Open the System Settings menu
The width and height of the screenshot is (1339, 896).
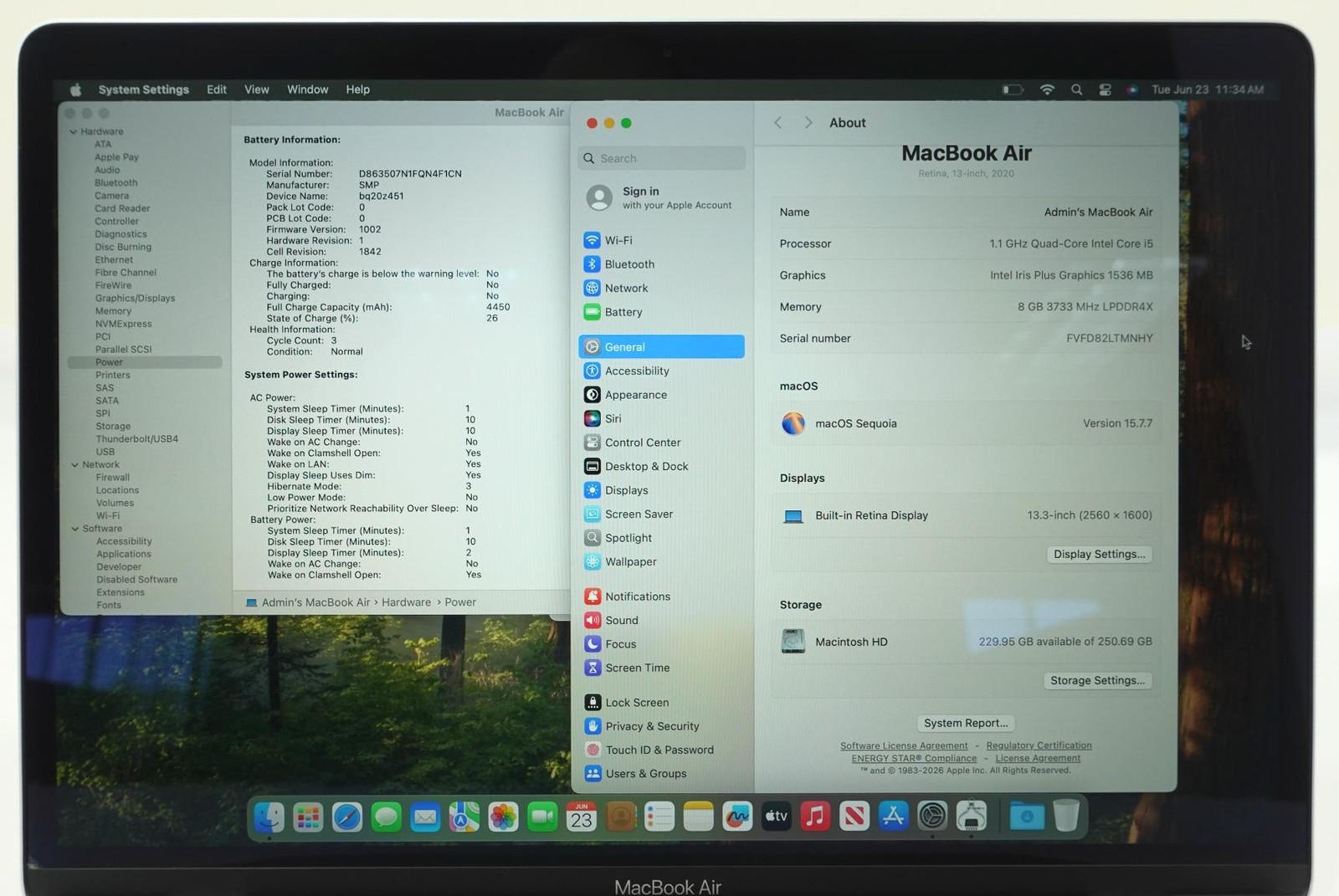click(x=144, y=90)
